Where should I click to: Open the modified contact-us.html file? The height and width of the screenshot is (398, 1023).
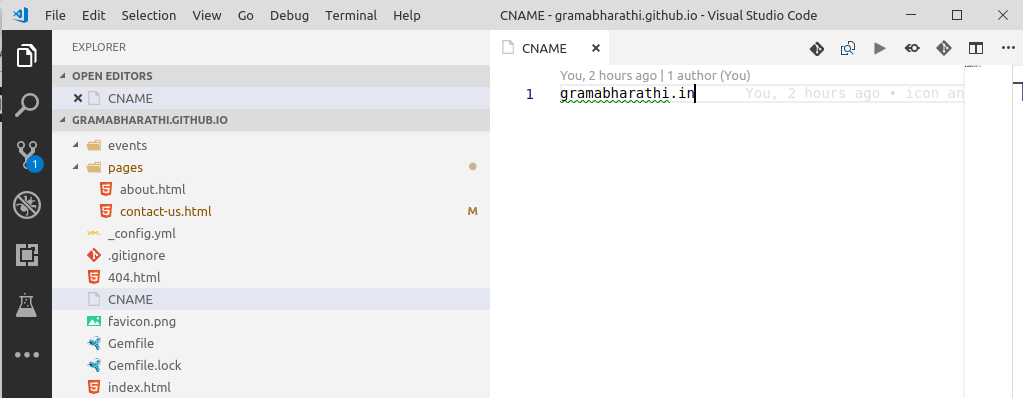coord(271,212)
